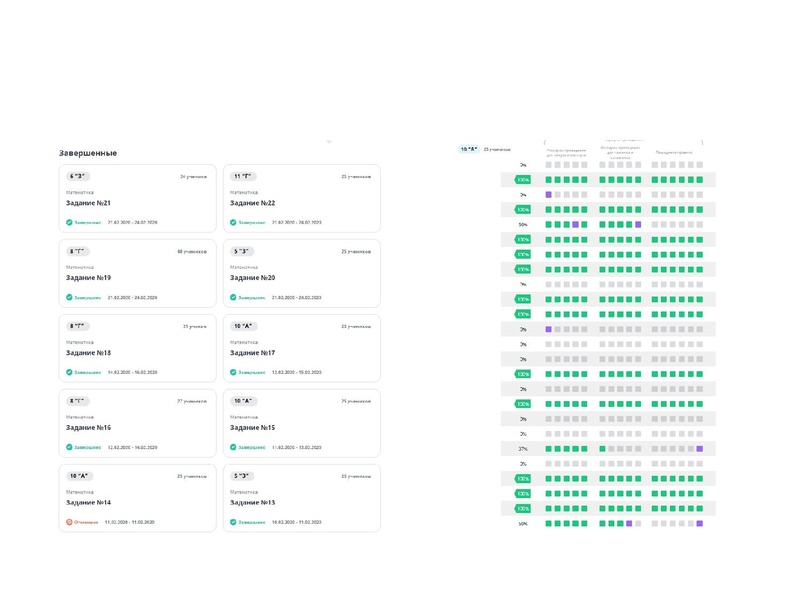Select the Завершенные section heading
The height and width of the screenshot is (600, 800).
(x=88, y=153)
